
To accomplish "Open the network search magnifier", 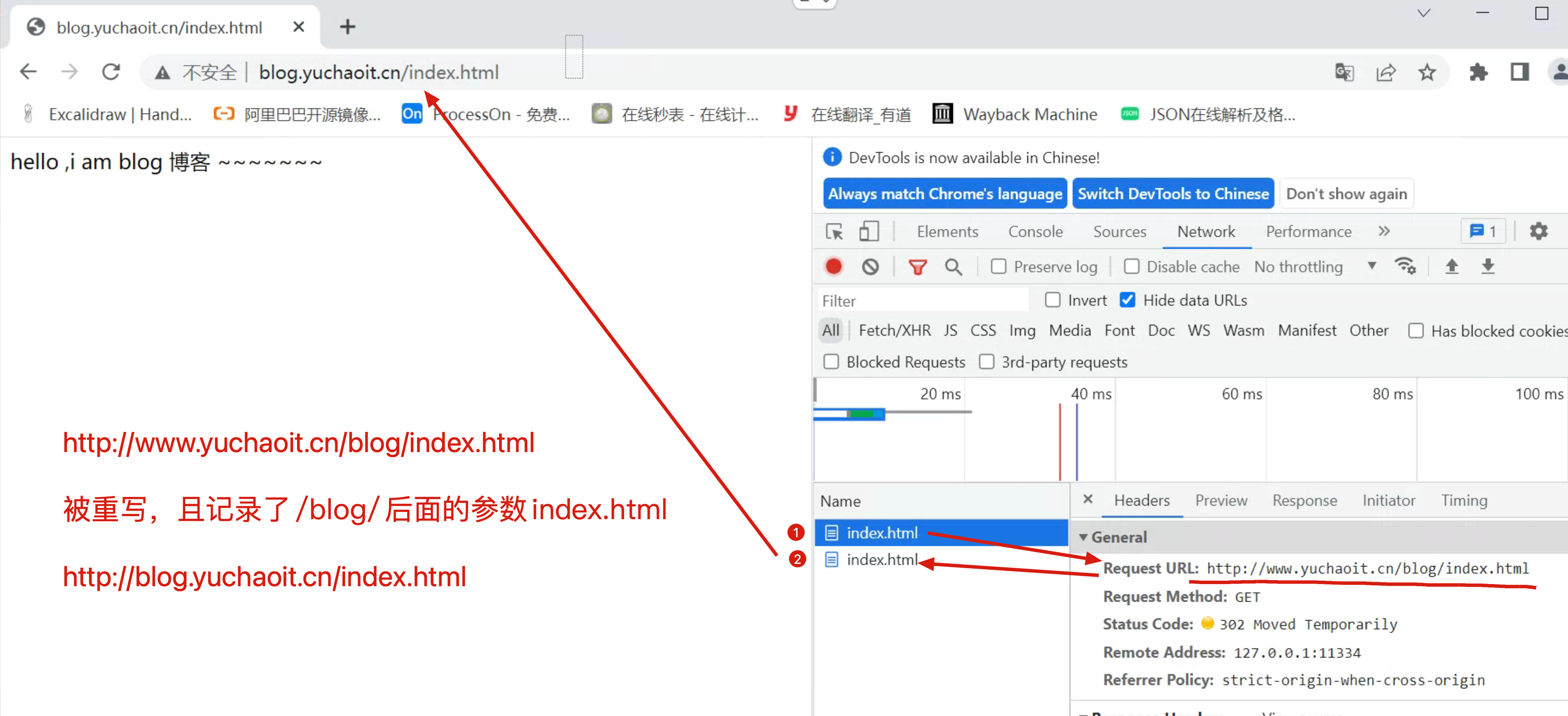I will pos(953,266).
